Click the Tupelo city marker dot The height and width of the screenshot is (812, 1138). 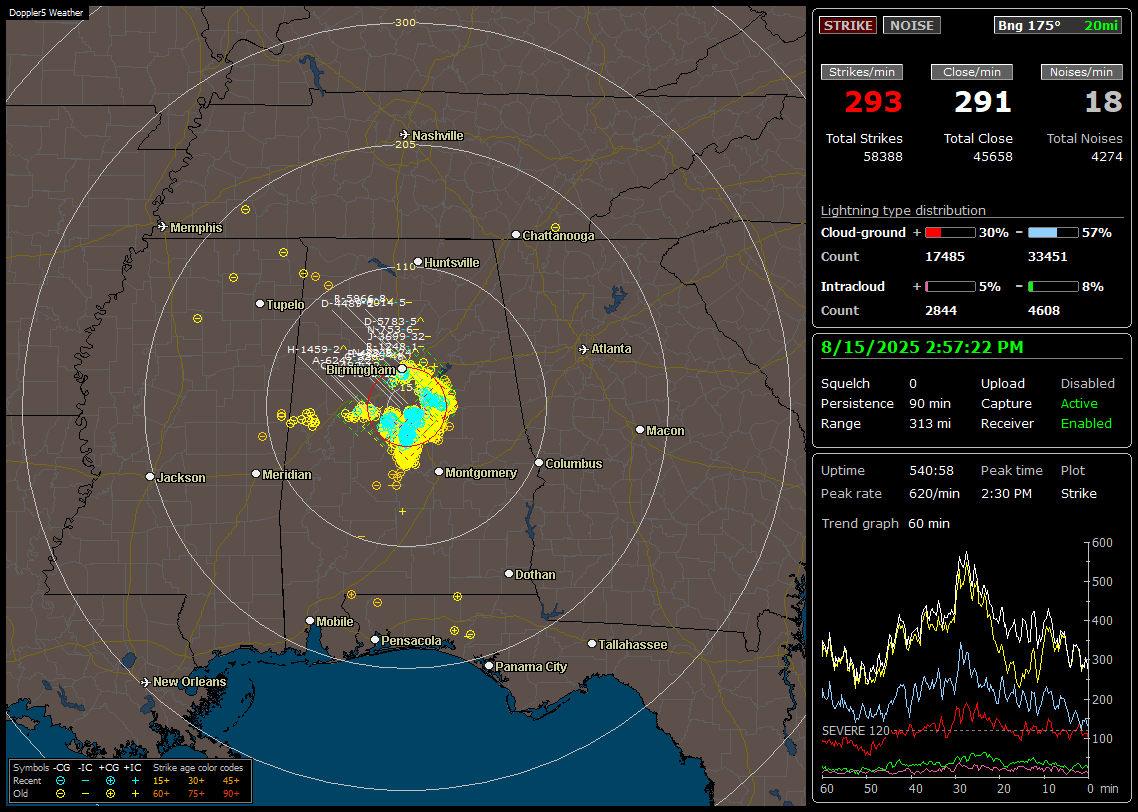coord(260,303)
